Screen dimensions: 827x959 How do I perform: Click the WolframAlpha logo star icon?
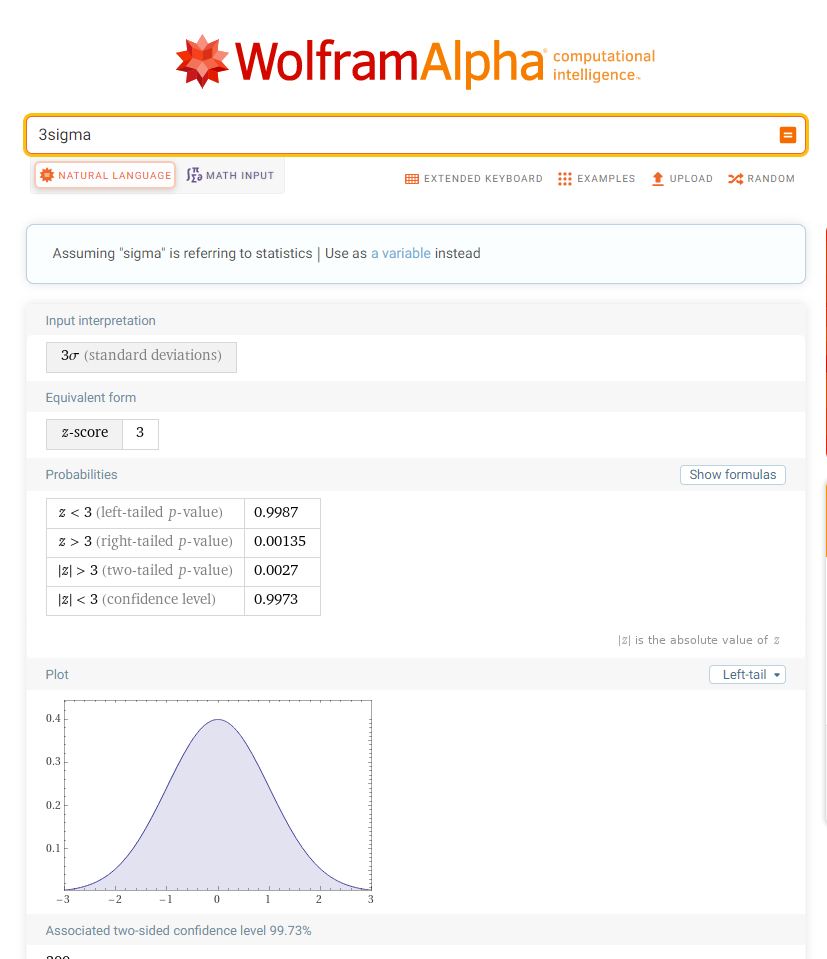[202, 62]
